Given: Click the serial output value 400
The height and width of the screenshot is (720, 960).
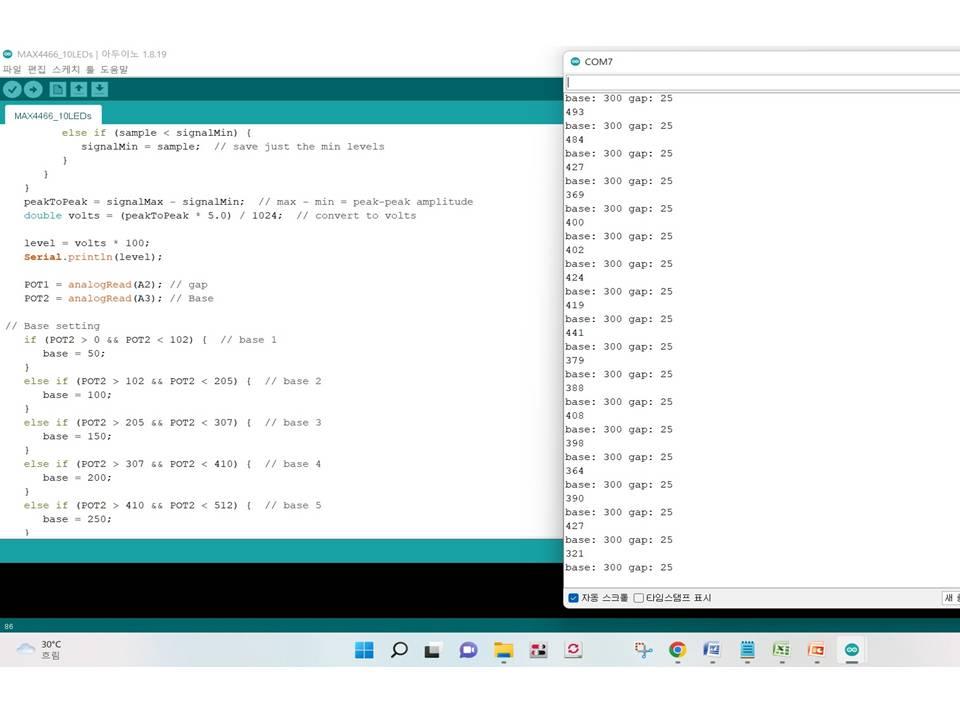Looking at the screenshot, I should click(x=574, y=222).
